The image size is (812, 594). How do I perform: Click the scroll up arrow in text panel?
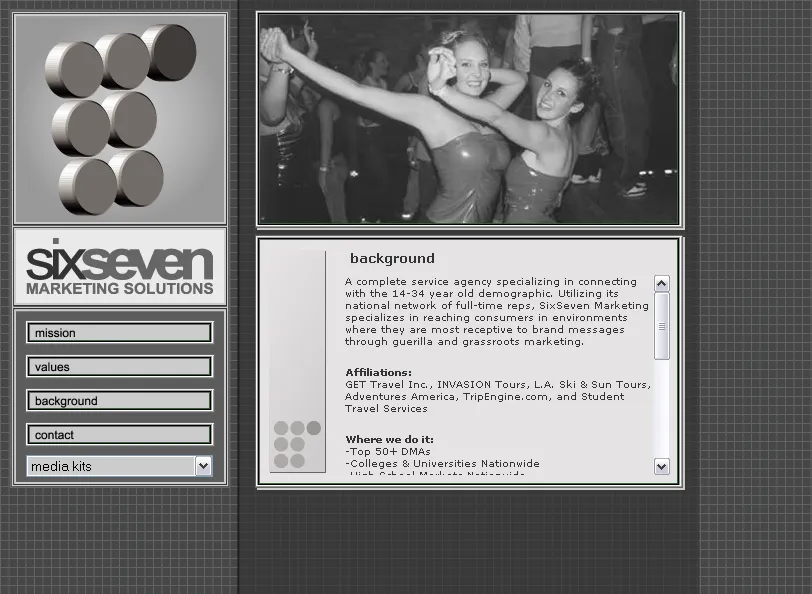pyautogui.click(x=661, y=283)
